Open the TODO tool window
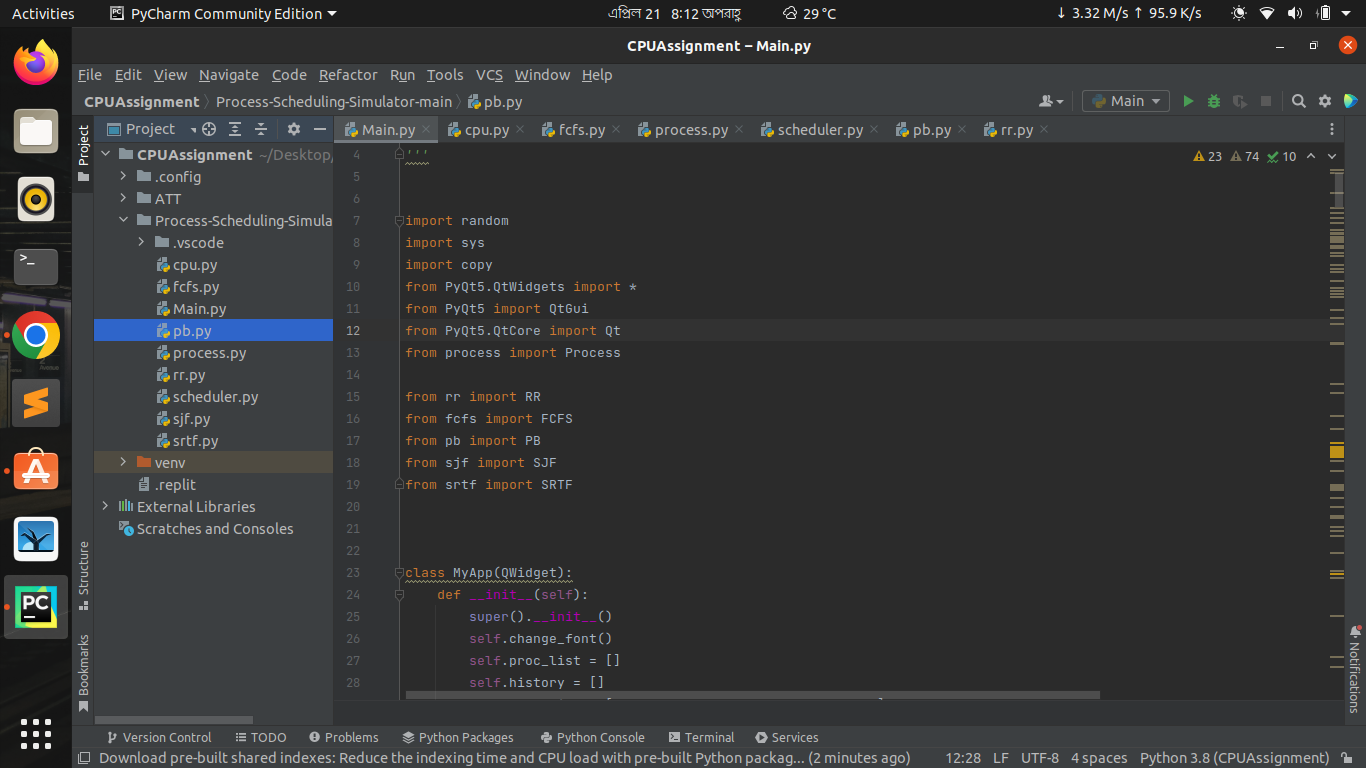Image resolution: width=1366 pixels, height=768 pixels. click(261, 737)
